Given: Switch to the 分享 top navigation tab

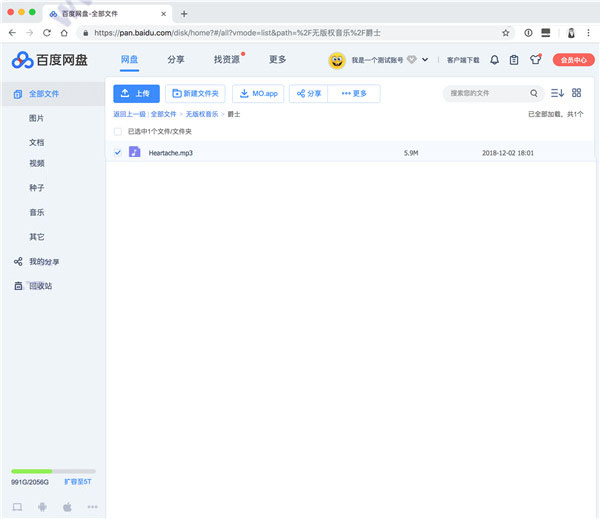Looking at the screenshot, I should coord(175,60).
